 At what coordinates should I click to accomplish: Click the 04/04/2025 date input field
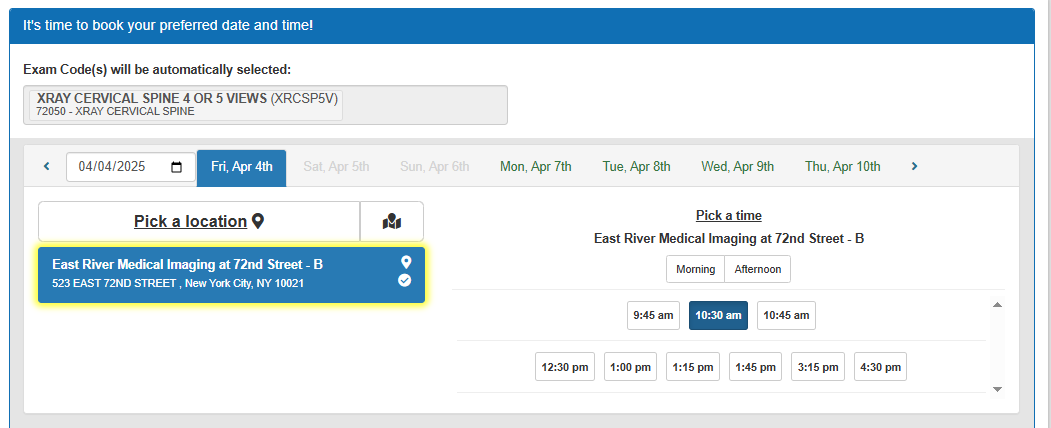pyautogui.click(x=119, y=167)
